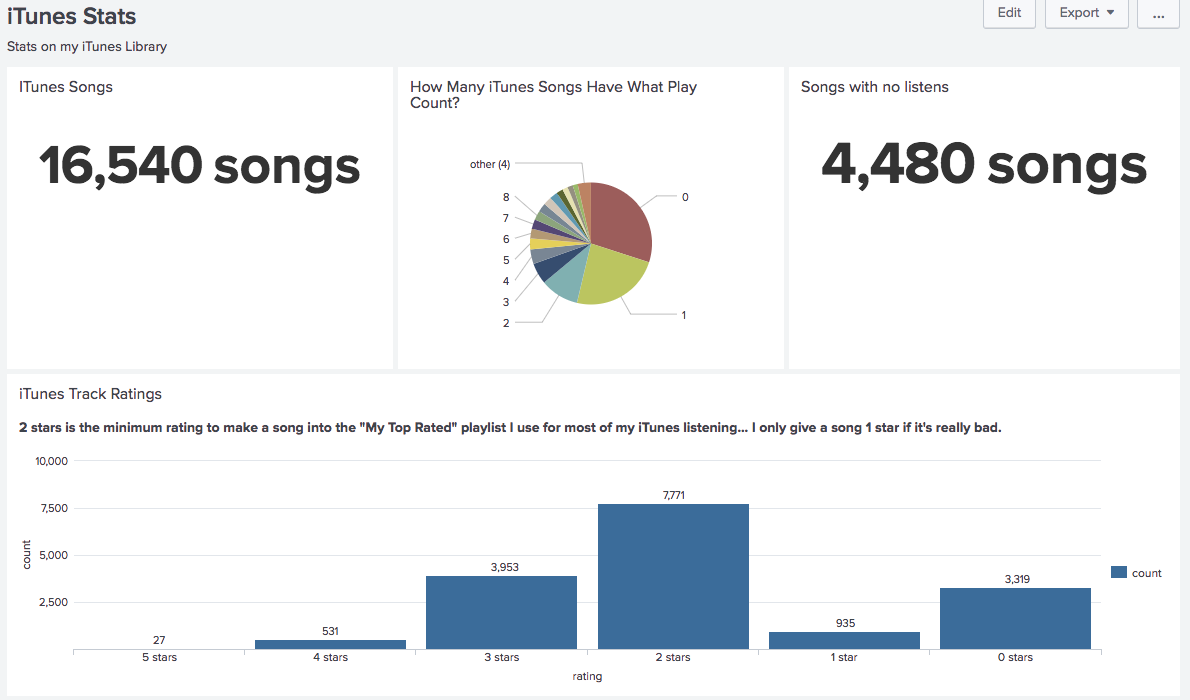Screen dimensions: 1190x700
Task: Click the 'Stats on my iTunes Library' description
Action: click(87, 46)
